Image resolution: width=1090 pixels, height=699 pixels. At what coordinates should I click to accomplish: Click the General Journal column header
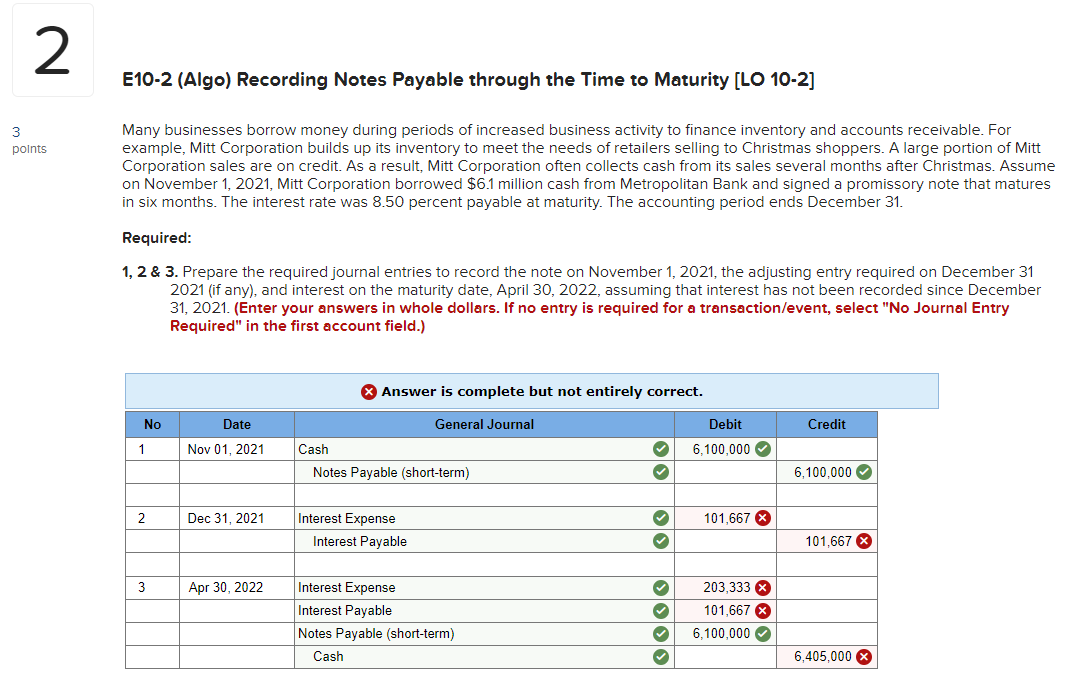click(x=484, y=425)
